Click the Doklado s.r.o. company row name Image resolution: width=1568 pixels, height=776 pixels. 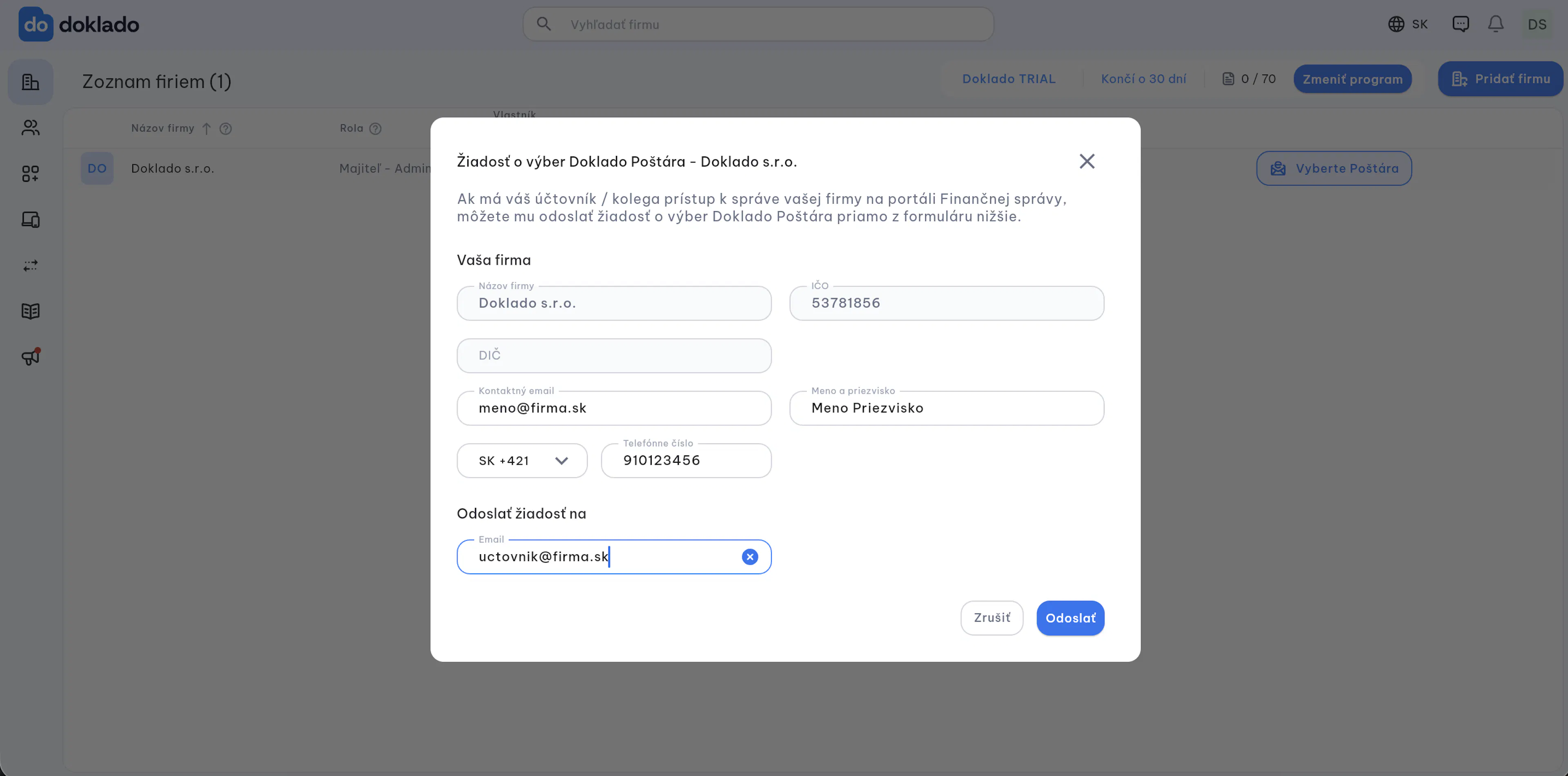[172, 169]
